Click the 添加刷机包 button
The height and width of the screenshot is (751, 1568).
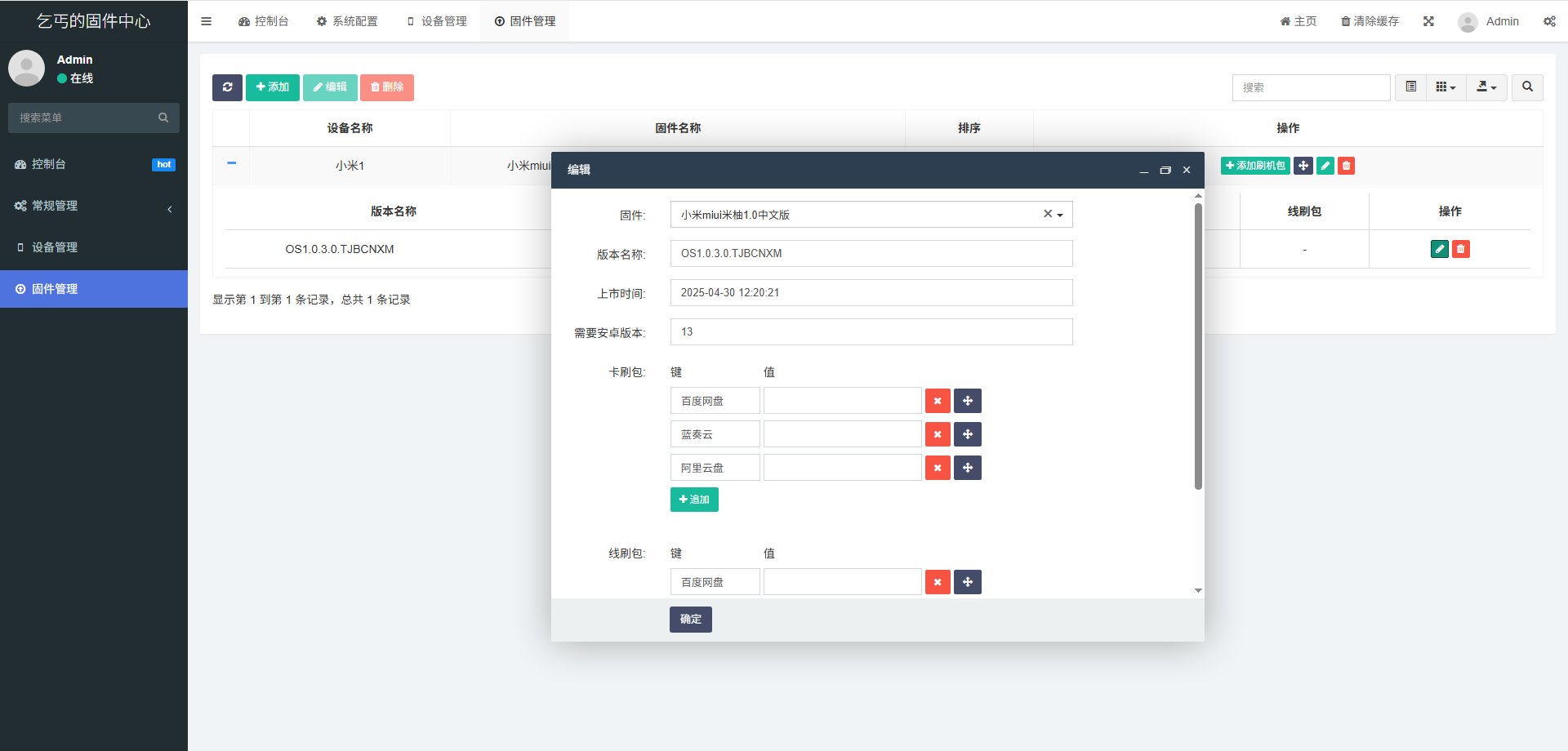pyautogui.click(x=1255, y=166)
